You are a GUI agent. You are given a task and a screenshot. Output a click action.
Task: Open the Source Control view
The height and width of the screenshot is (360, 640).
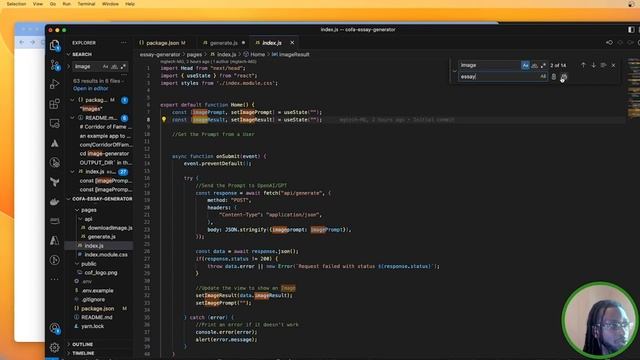pyautogui.click(x=54, y=65)
